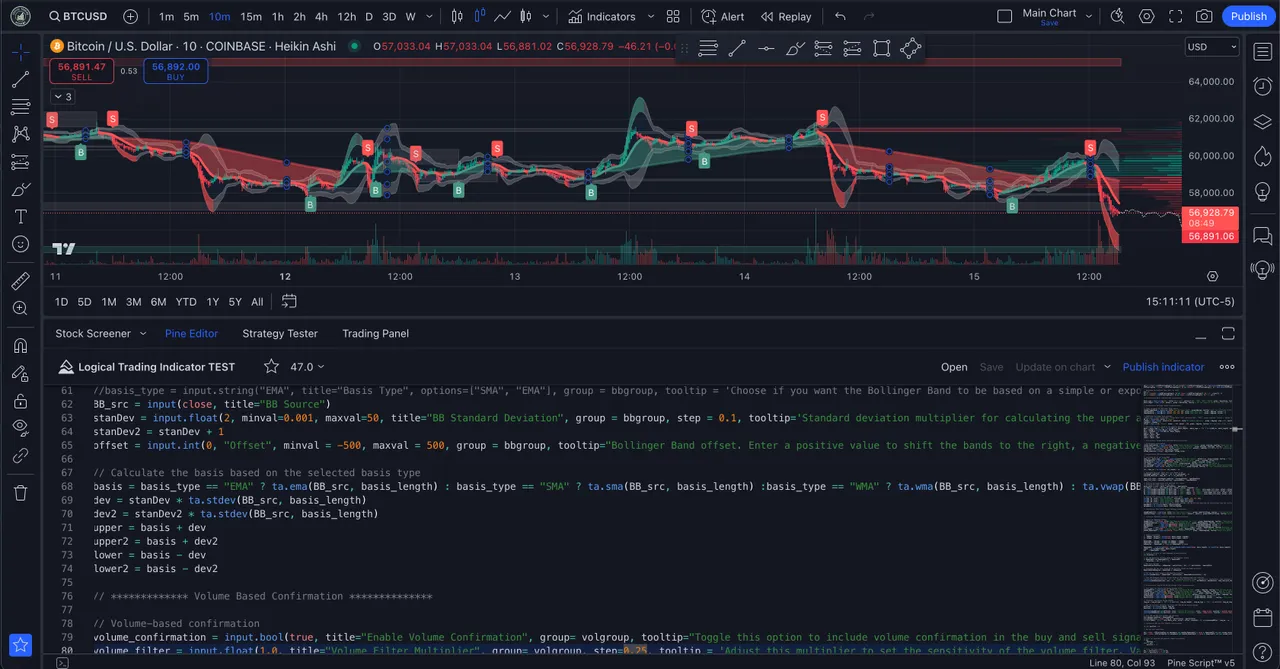
Task: Select the Text tool in left toolbar
Action: [x=20, y=216]
